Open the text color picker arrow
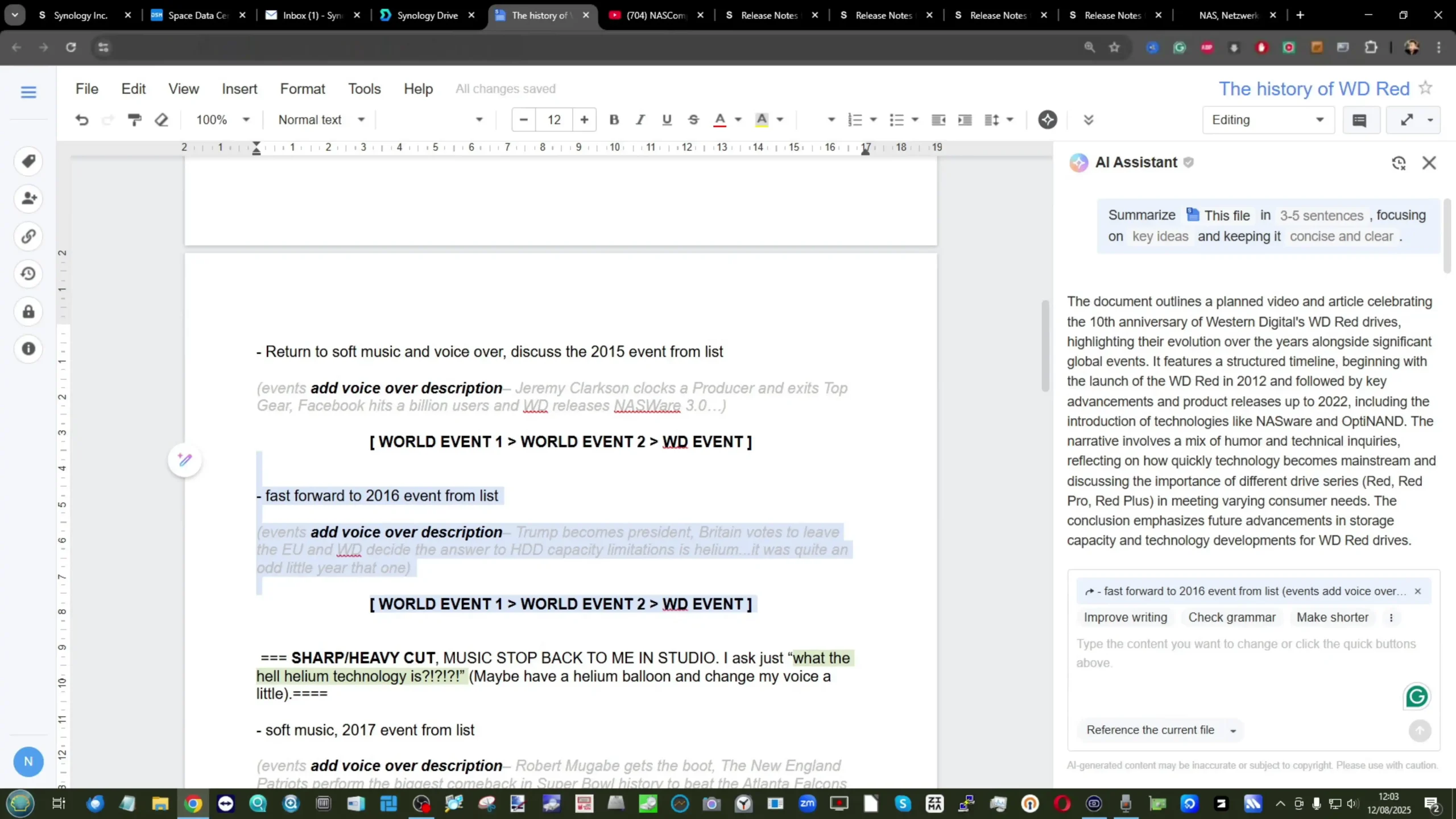The width and height of the screenshot is (1456, 819). pyautogui.click(x=738, y=120)
